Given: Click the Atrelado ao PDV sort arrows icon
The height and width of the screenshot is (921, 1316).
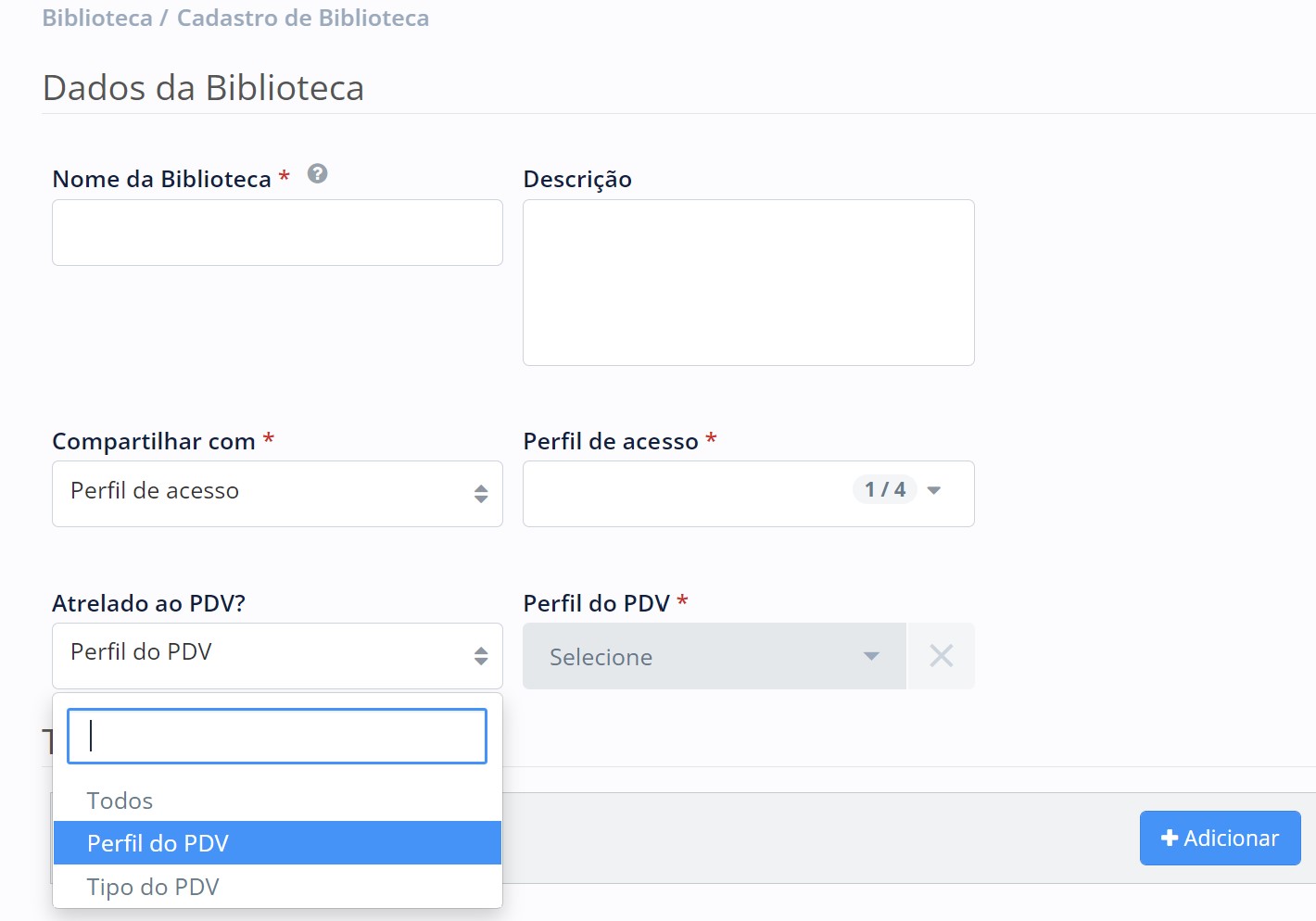Looking at the screenshot, I should [481, 656].
